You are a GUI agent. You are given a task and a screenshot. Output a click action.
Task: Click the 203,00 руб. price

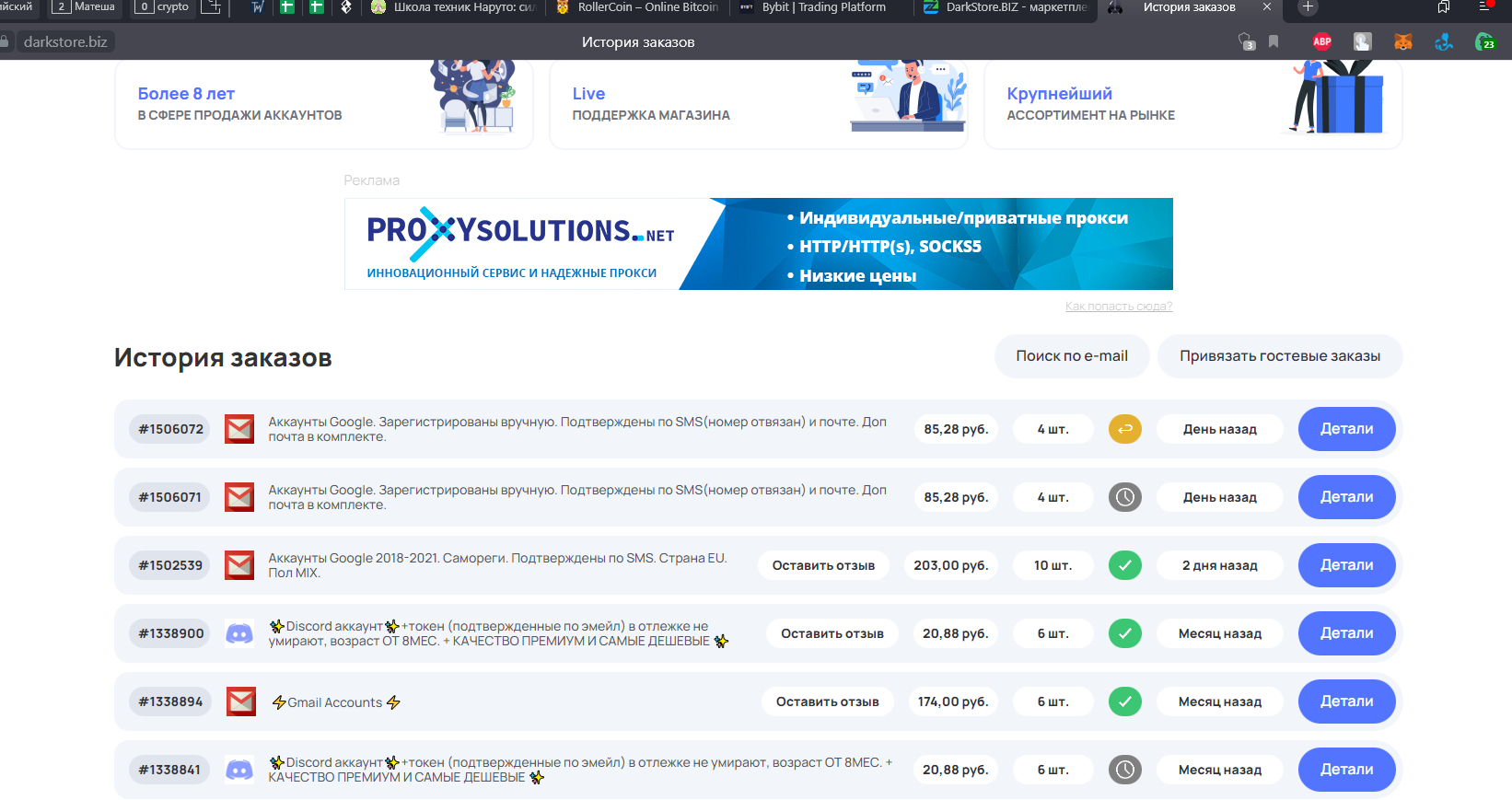click(x=951, y=565)
